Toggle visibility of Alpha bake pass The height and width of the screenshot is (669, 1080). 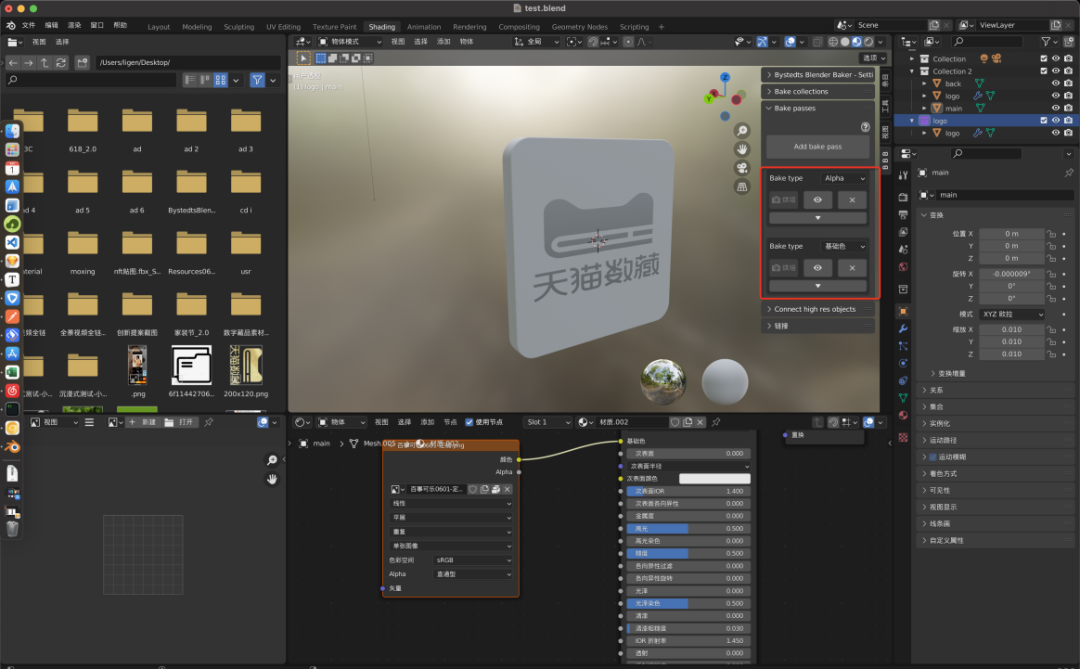pyautogui.click(x=818, y=200)
